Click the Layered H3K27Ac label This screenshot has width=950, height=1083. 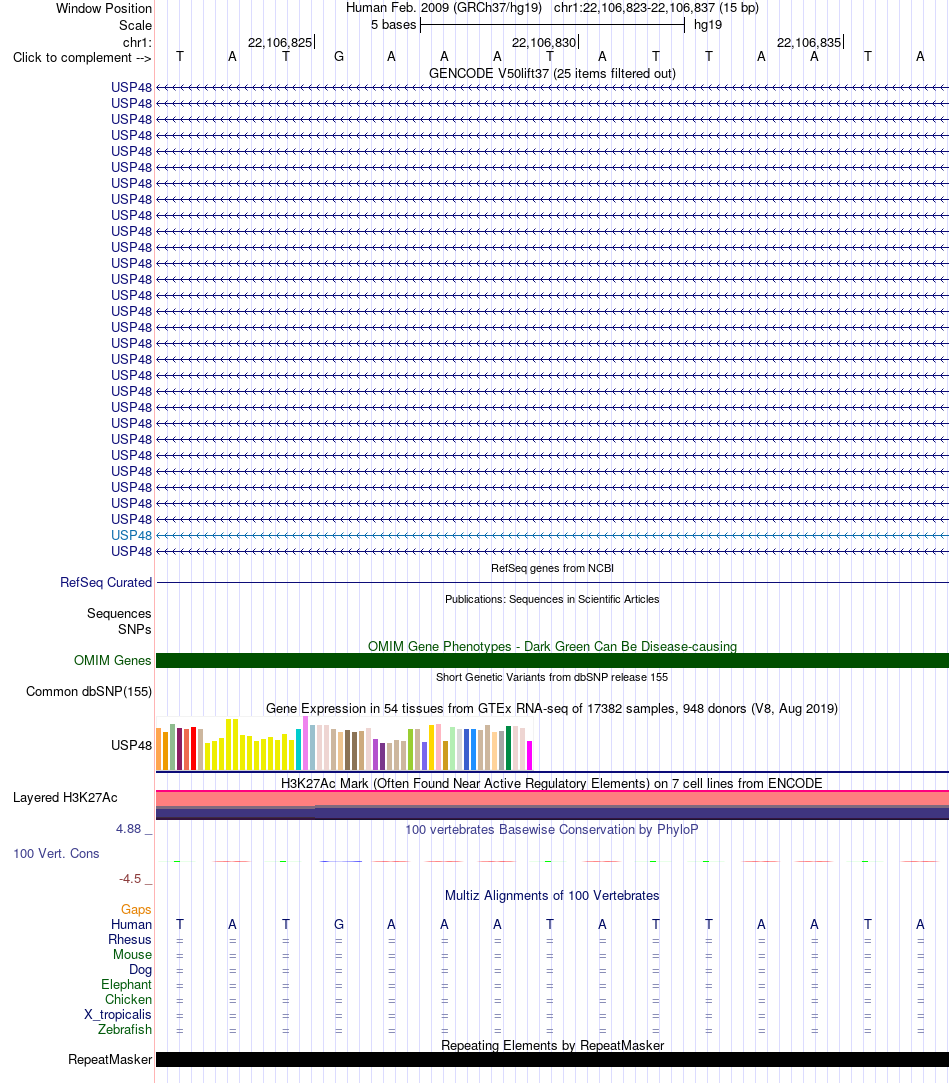65,798
